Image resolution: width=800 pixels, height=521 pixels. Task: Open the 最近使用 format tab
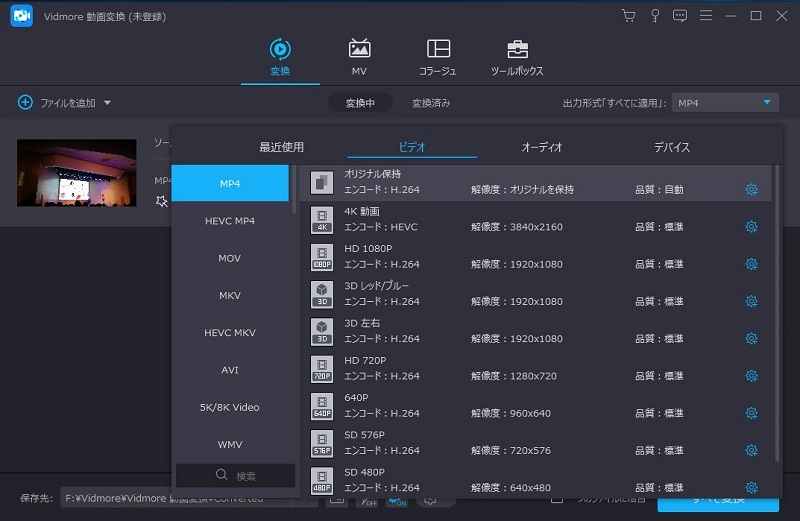(282, 147)
